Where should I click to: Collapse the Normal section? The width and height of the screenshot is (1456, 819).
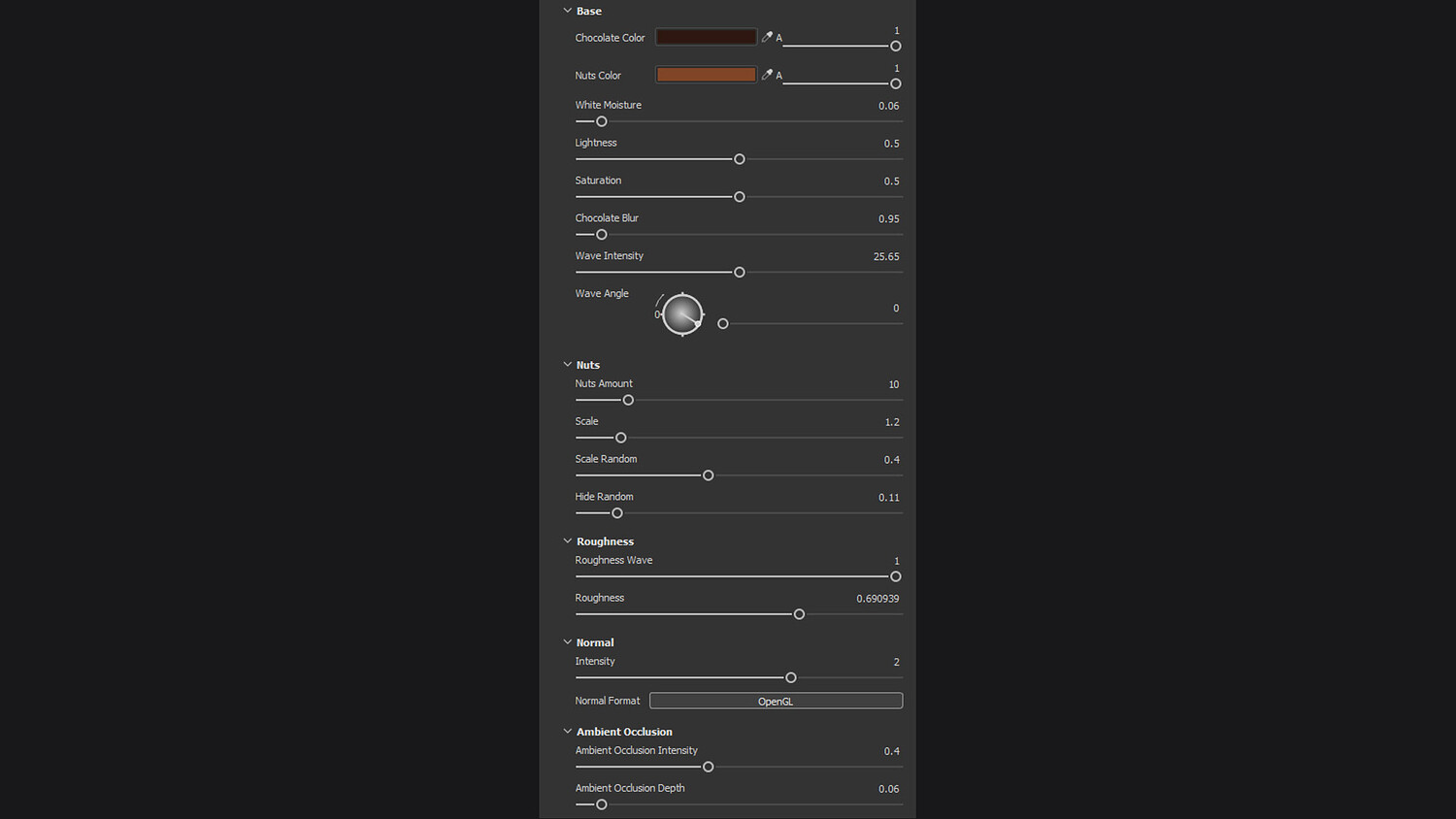pos(568,642)
